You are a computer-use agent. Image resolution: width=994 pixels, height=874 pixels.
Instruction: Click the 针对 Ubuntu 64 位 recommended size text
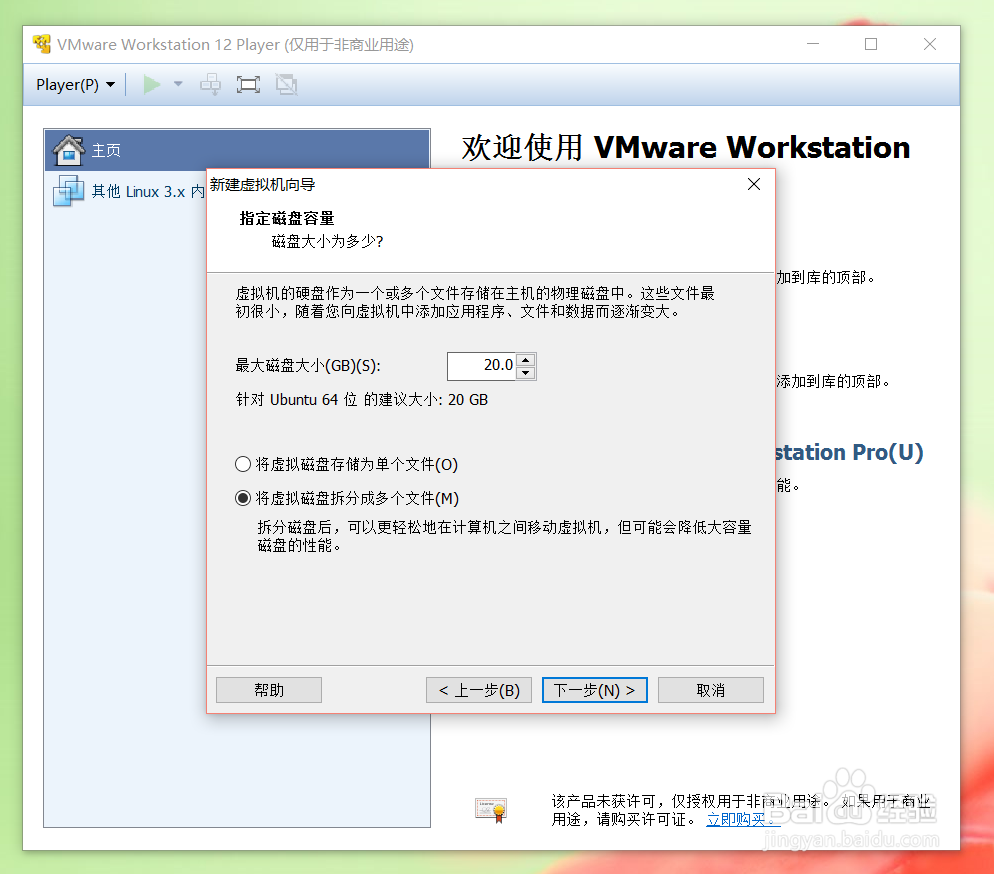(362, 400)
